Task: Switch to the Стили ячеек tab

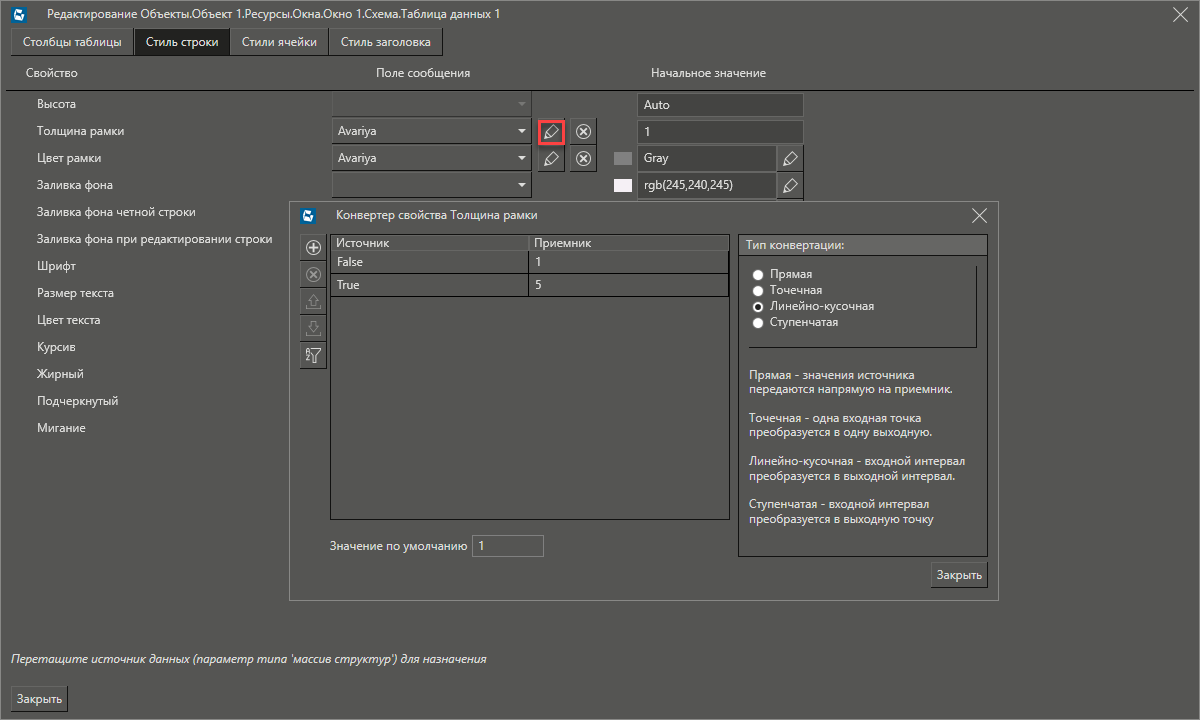Action: tap(280, 42)
